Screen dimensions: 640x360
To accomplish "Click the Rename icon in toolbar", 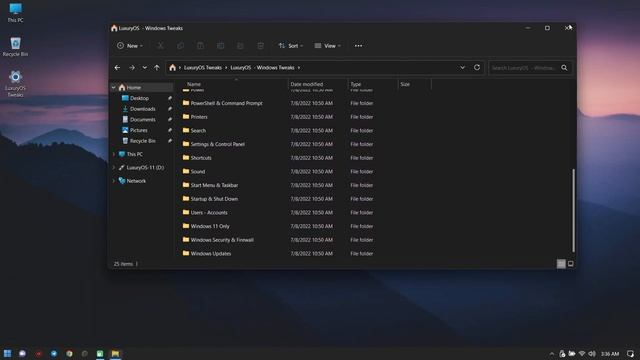I will pos(220,46).
